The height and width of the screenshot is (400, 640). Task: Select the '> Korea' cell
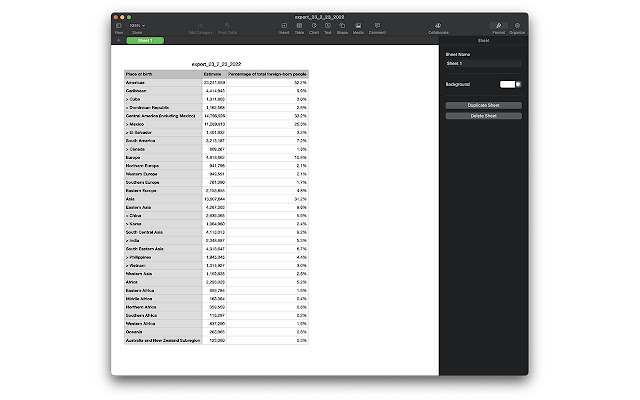[x=163, y=224]
